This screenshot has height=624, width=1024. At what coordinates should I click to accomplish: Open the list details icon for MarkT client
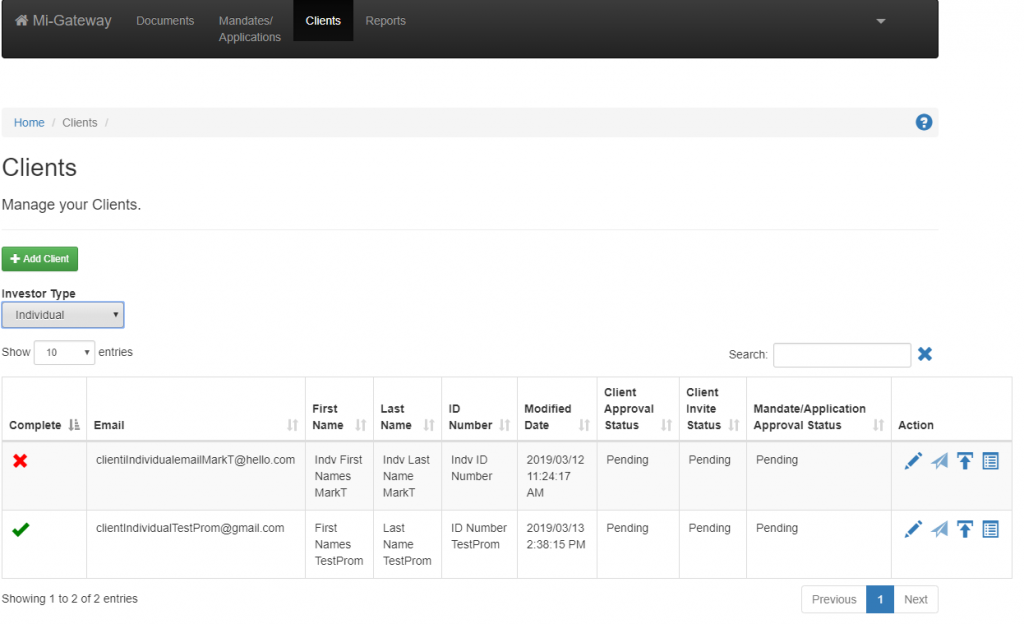(x=990, y=461)
